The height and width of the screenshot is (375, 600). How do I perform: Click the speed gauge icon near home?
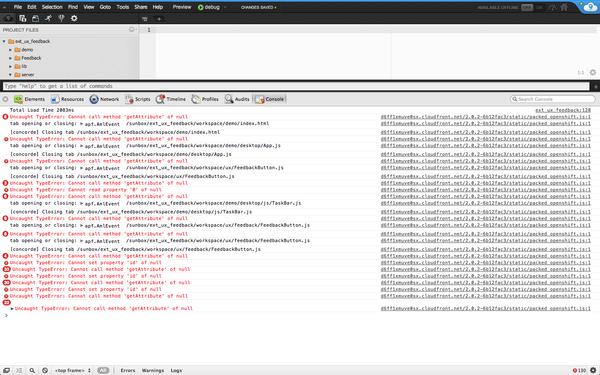553,7
